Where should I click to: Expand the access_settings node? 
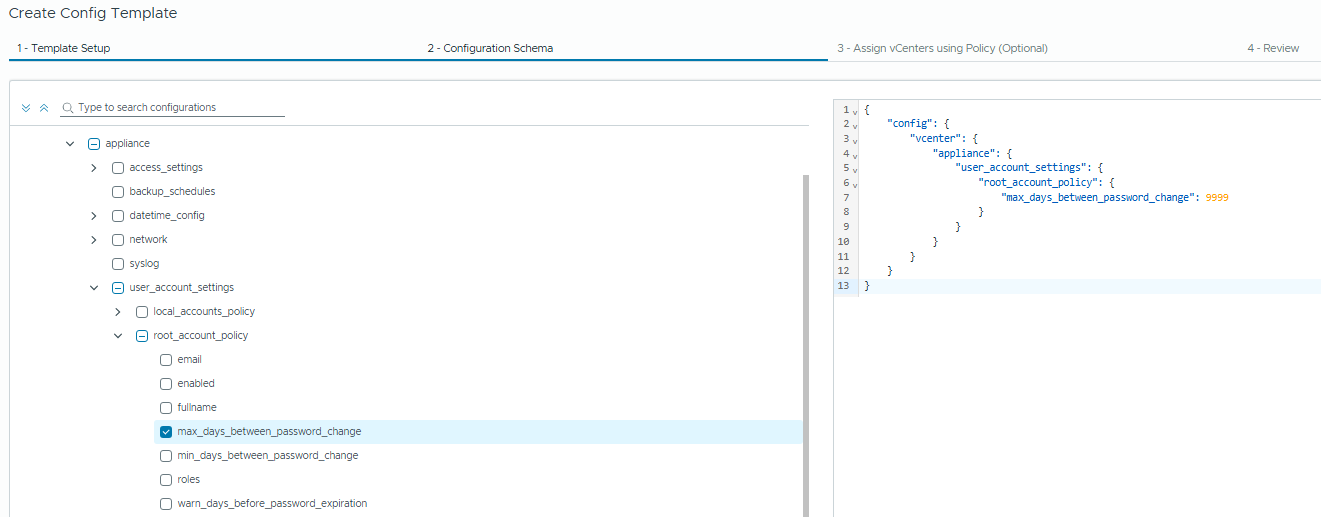(94, 168)
